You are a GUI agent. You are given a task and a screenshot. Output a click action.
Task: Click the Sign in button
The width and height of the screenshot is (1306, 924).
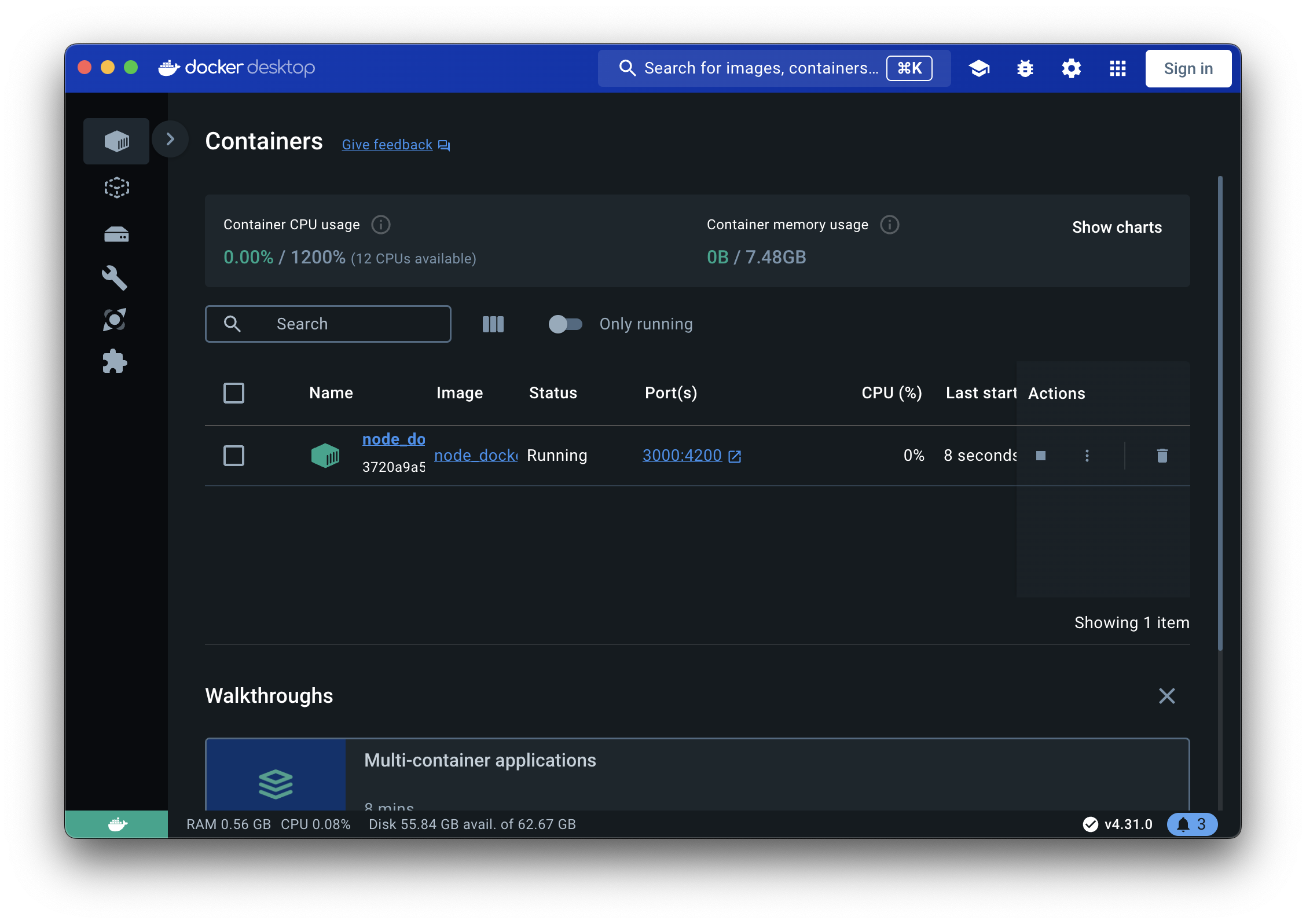pos(1188,68)
